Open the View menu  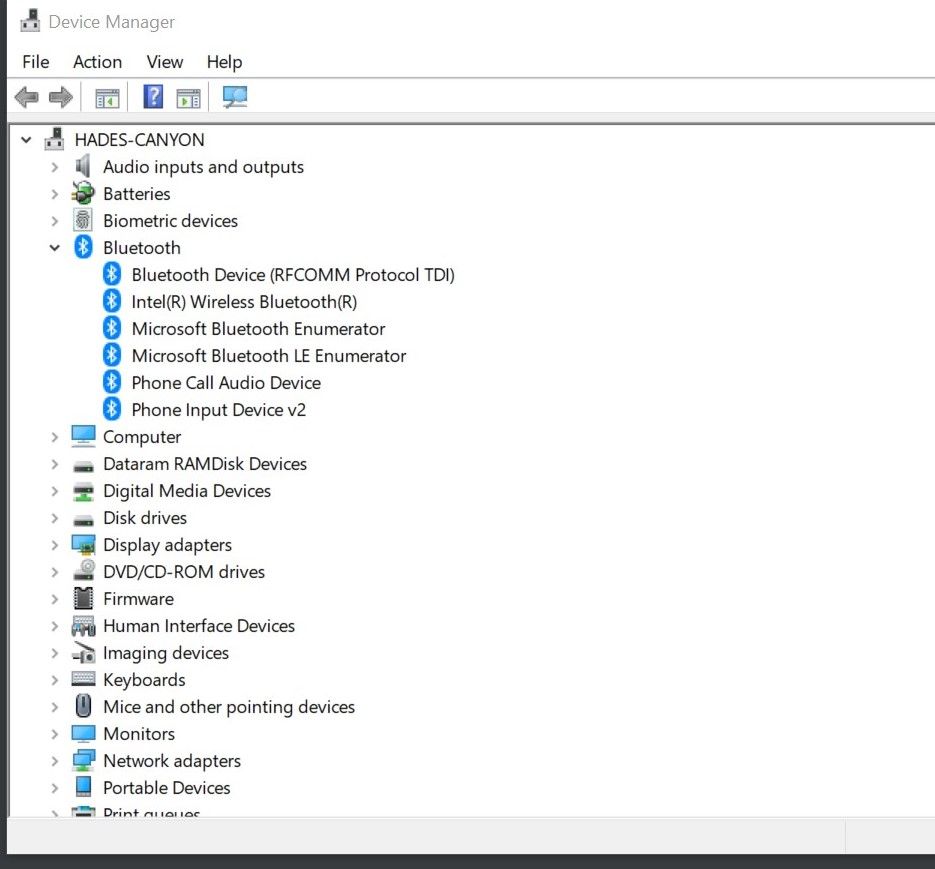pos(165,62)
